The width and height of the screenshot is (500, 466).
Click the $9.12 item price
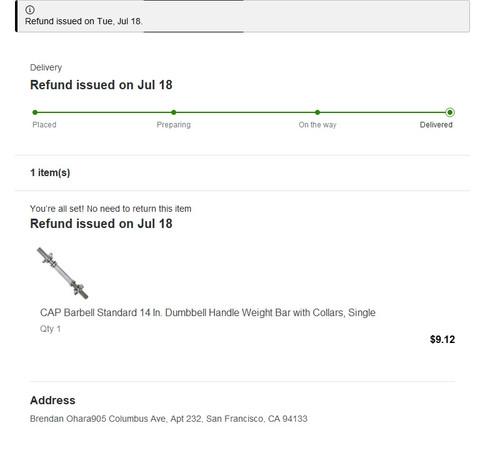click(442, 339)
